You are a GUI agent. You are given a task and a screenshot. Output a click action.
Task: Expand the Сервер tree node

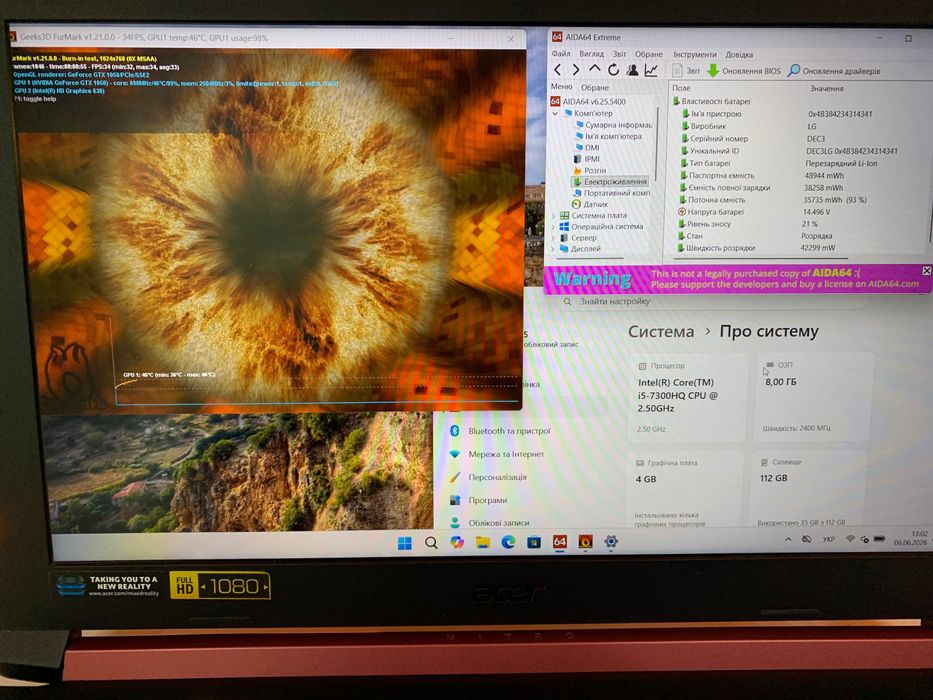(553, 238)
